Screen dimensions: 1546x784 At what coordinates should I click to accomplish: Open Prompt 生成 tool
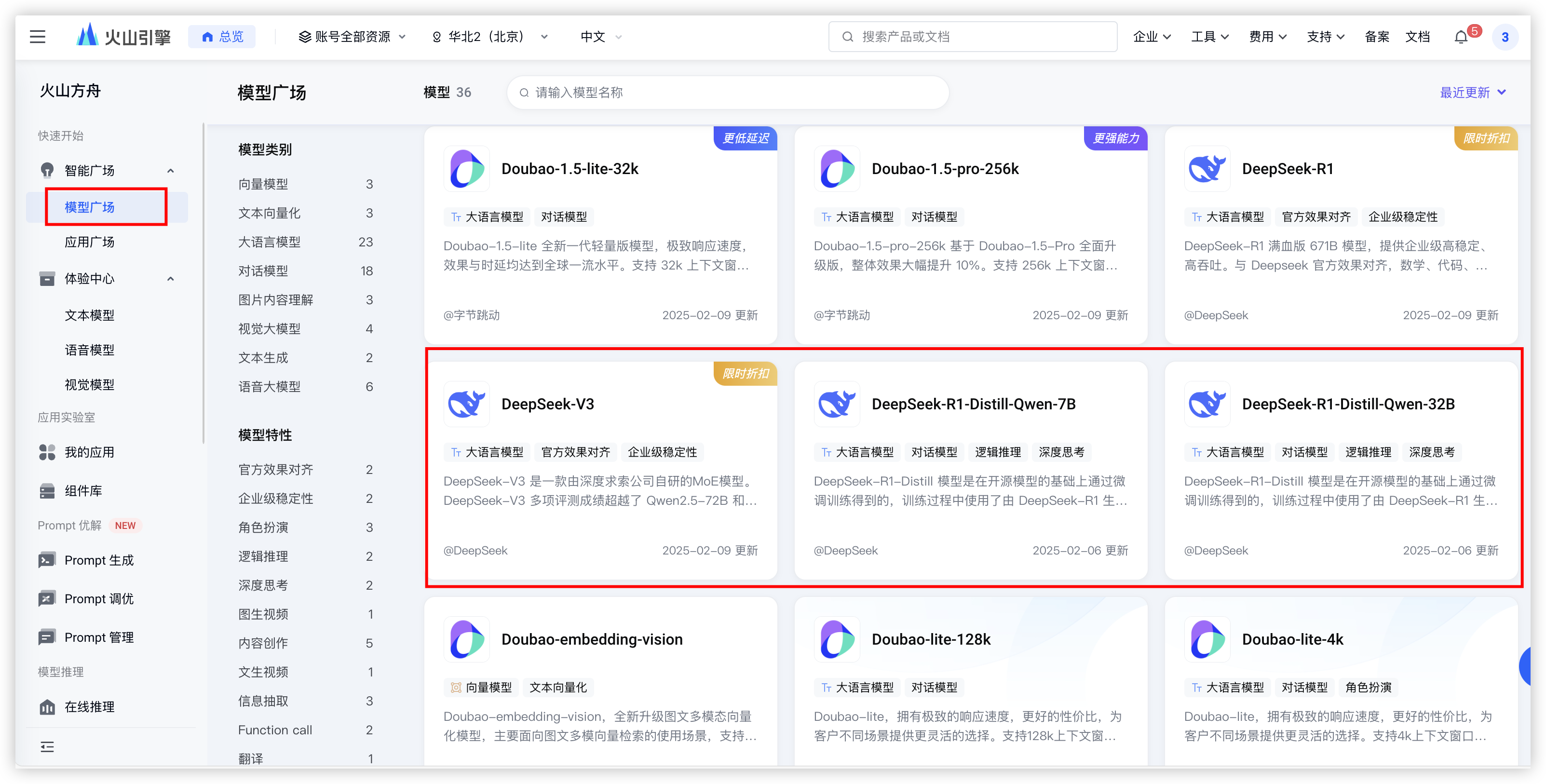coord(99,560)
